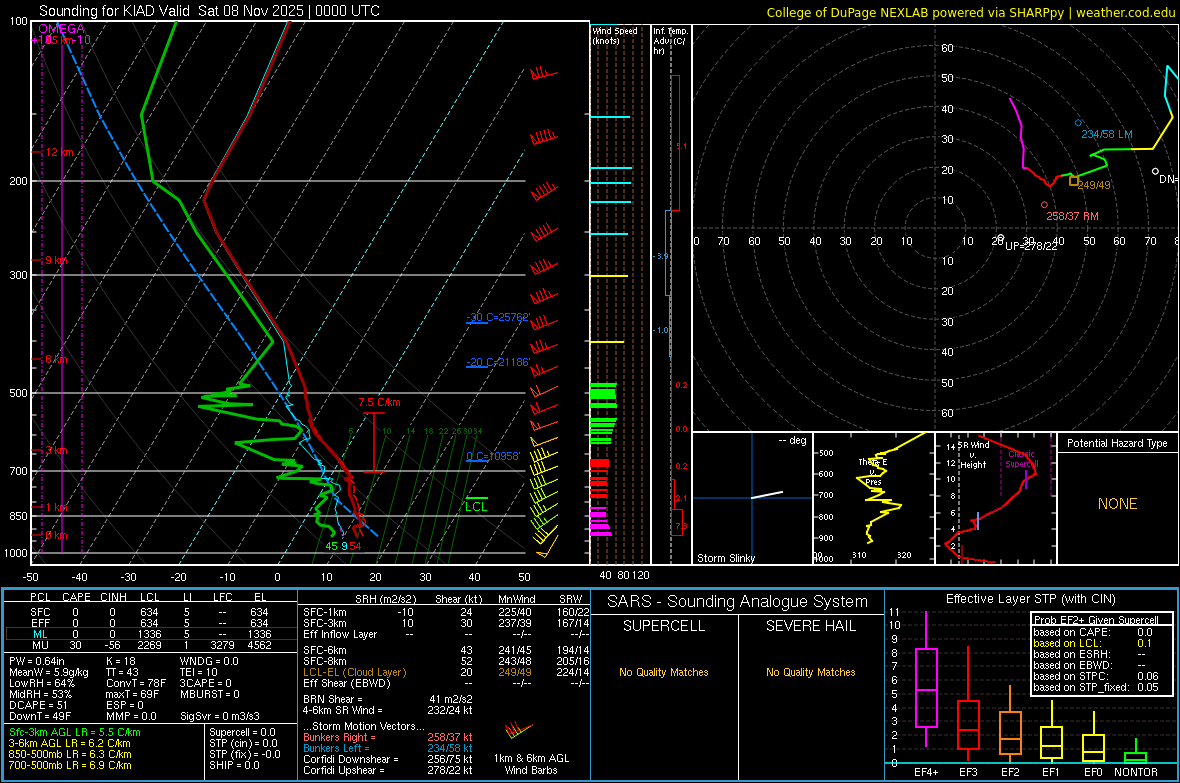1180x783 pixels.
Task: Click the 'SEVERE HAIL' SARS column header
Action: [x=810, y=626]
